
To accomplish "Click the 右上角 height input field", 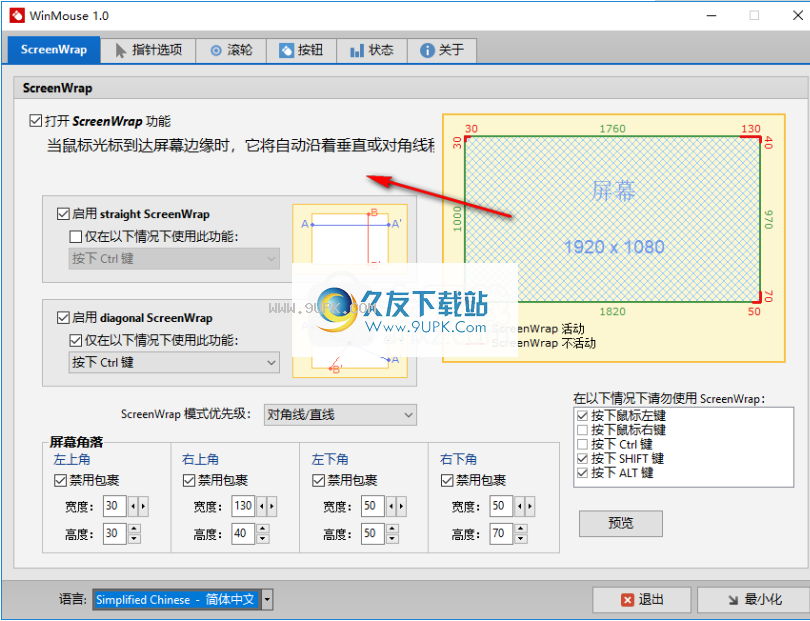I will click(243, 534).
